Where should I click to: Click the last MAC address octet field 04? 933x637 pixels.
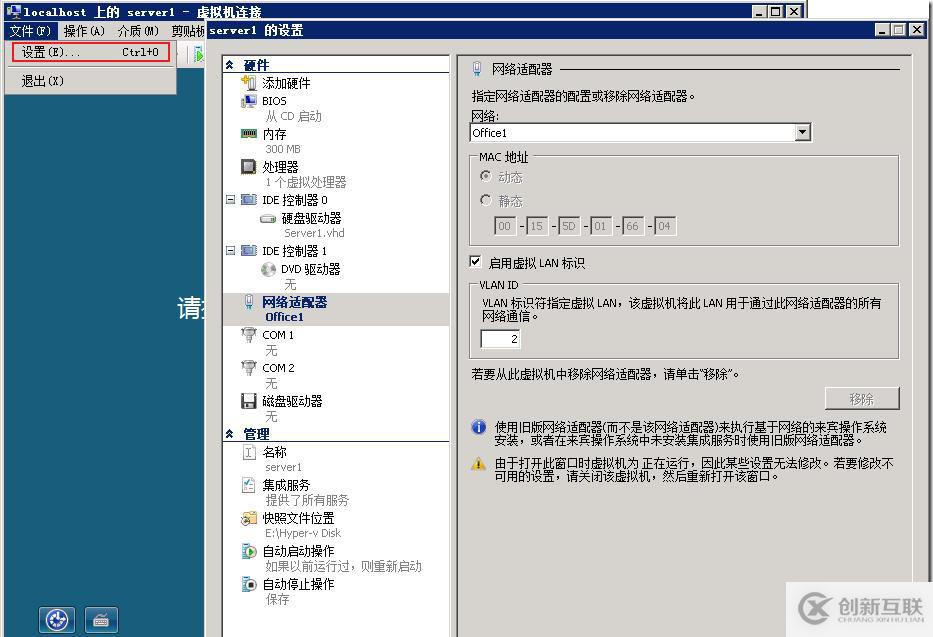pos(665,226)
